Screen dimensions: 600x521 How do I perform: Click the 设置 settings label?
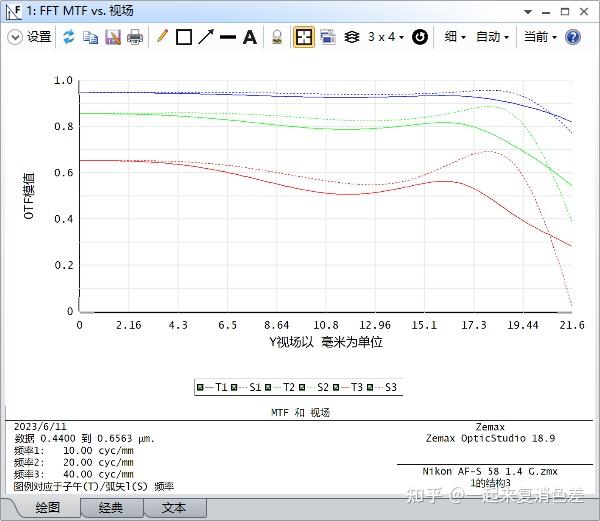pos(39,37)
